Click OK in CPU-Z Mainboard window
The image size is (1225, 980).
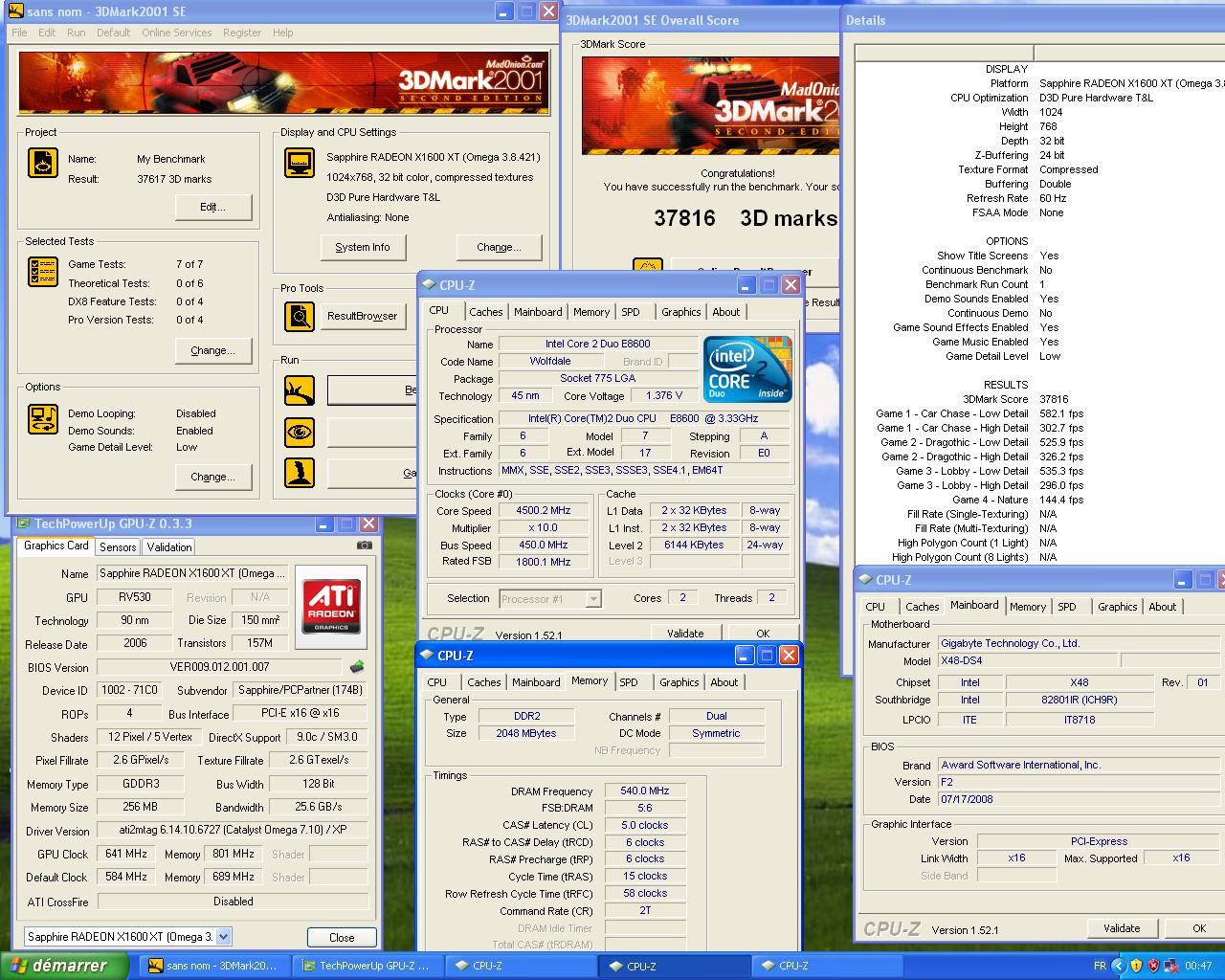point(1199,928)
